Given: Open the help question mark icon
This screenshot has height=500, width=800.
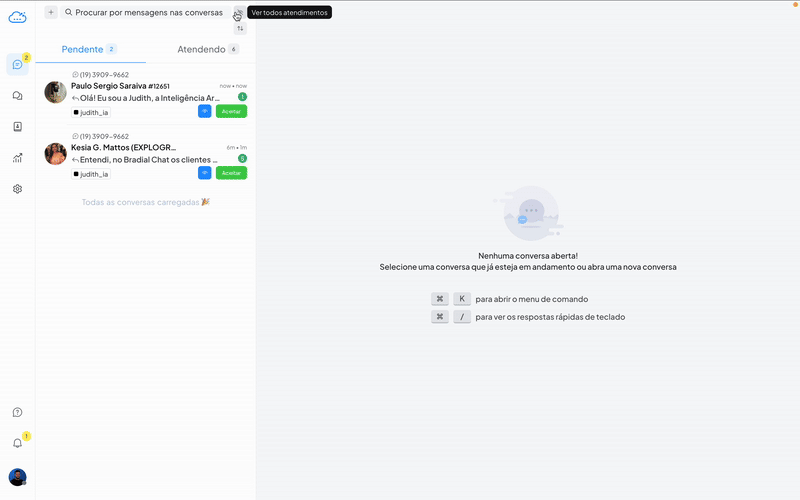Looking at the screenshot, I should [x=17, y=412].
